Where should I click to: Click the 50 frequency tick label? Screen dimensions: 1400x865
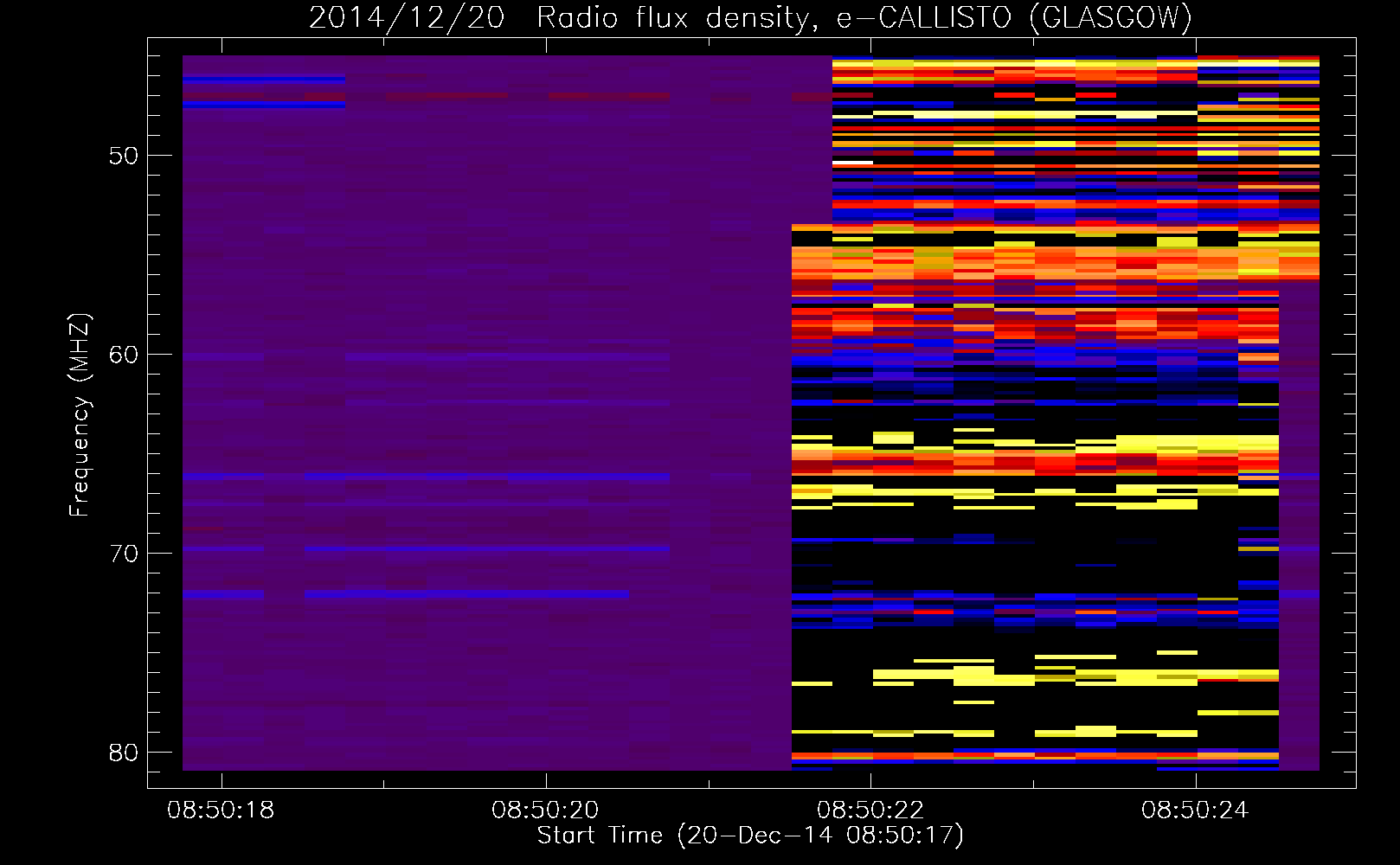(124, 156)
